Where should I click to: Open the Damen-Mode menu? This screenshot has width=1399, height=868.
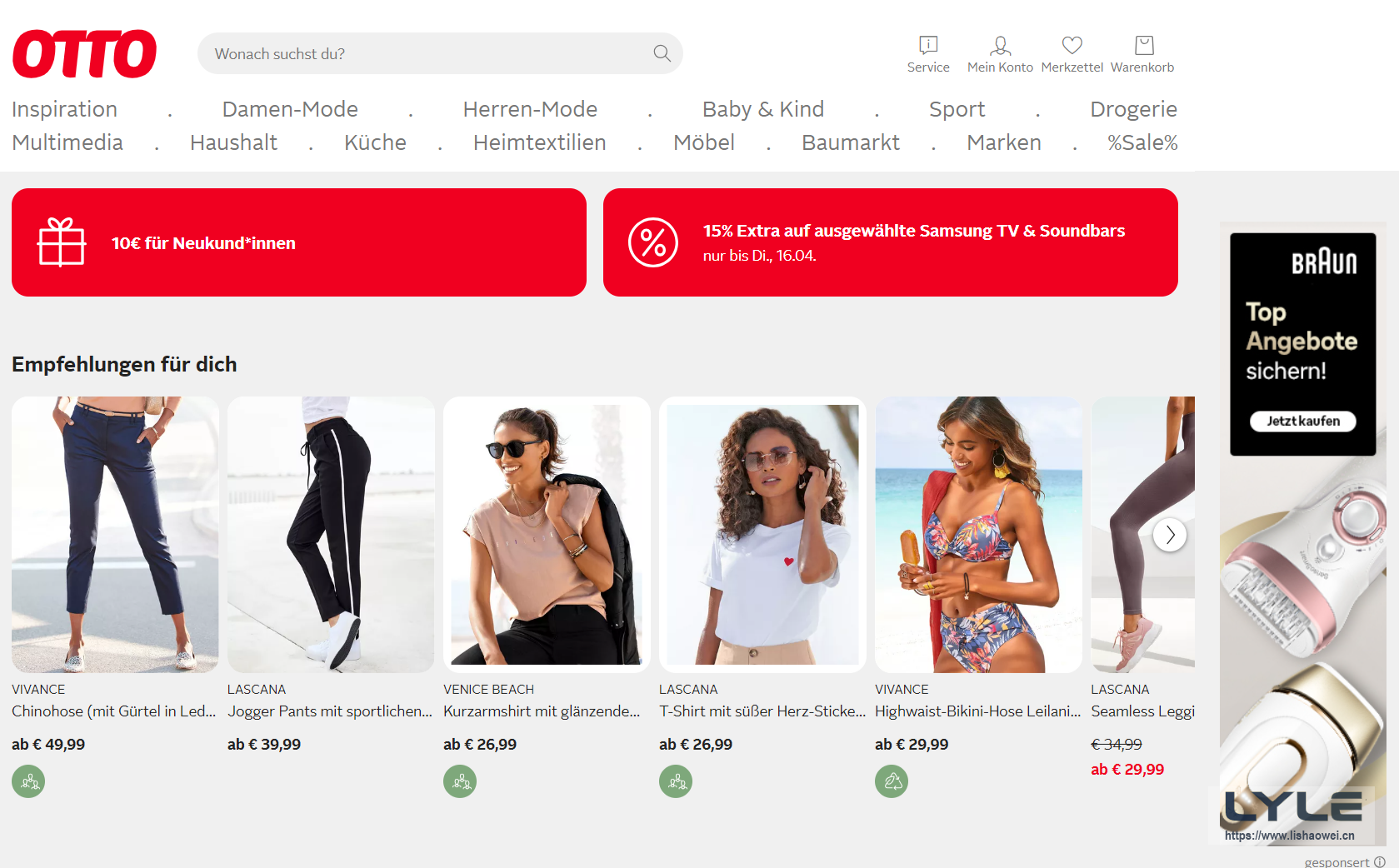pyautogui.click(x=290, y=109)
